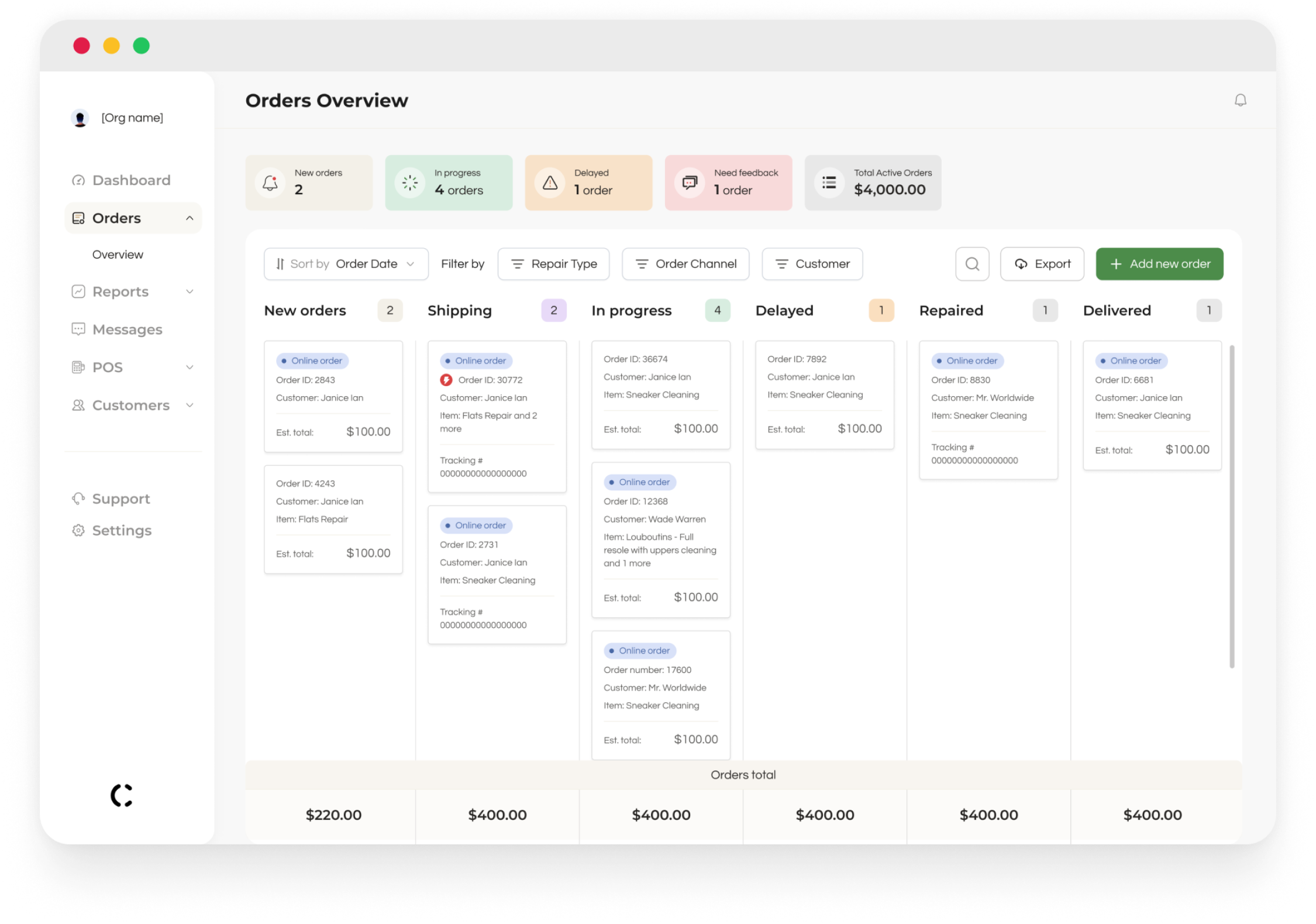Click the In progress spinner icon
This screenshot has height=924, width=1316.
click(410, 183)
